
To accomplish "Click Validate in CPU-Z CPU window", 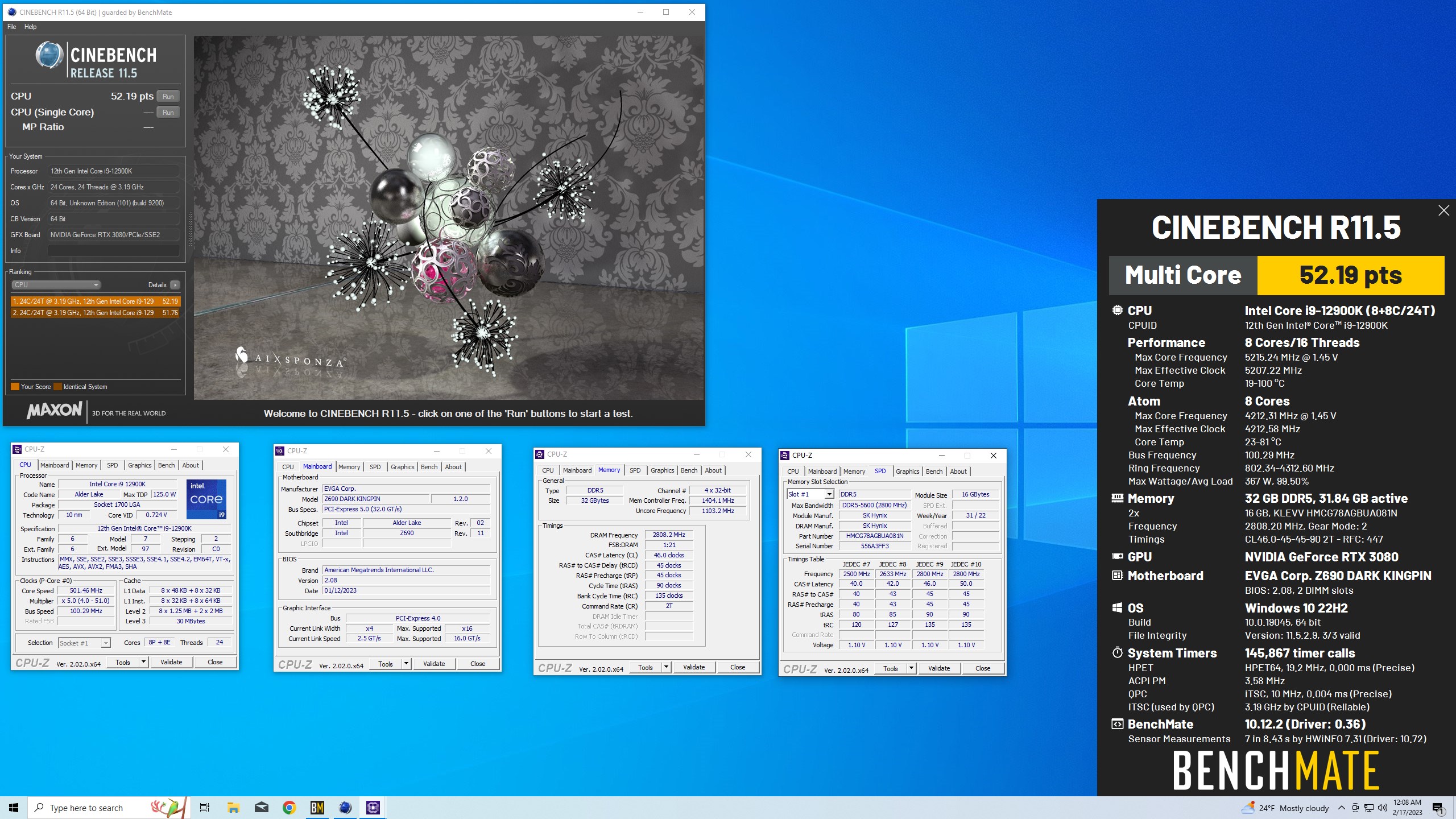I will point(171,662).
